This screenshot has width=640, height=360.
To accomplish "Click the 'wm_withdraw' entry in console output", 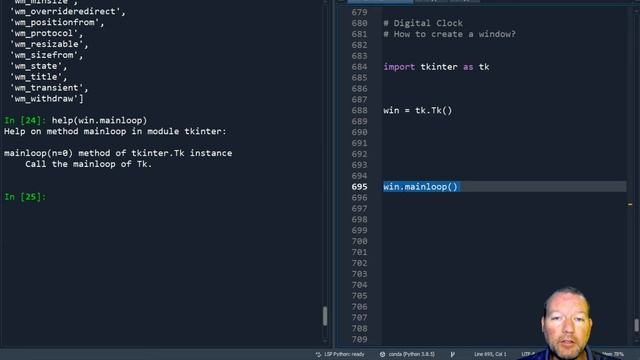I will pos(47,99).
